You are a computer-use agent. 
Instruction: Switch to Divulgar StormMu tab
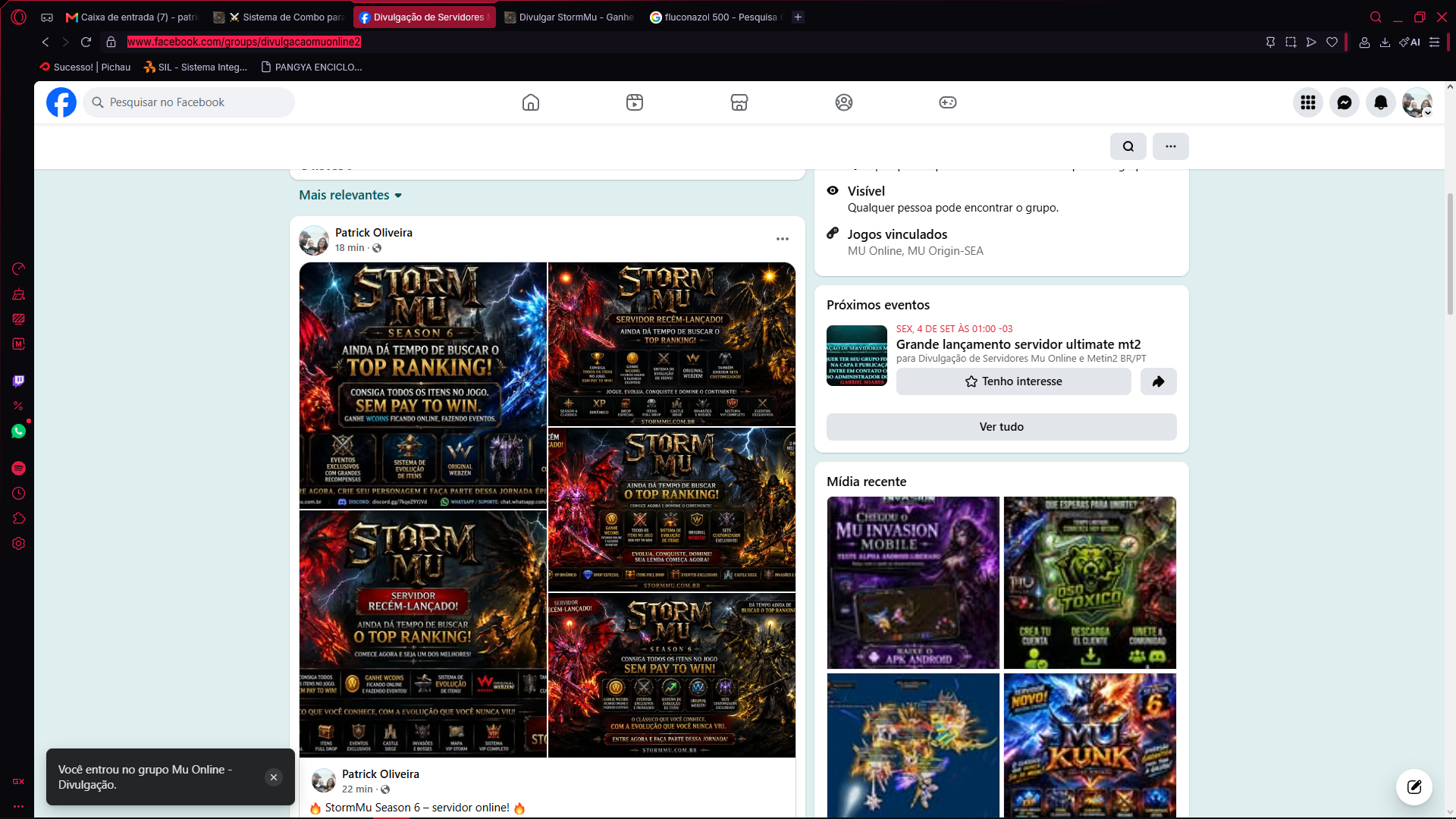[570, 17]
